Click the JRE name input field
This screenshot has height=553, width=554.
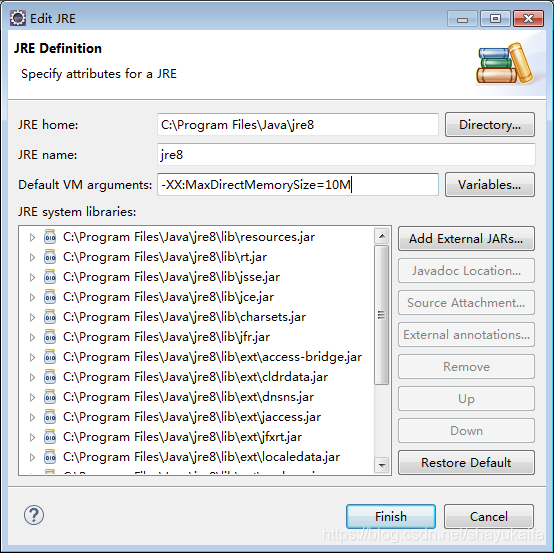(x=346, y=154)
